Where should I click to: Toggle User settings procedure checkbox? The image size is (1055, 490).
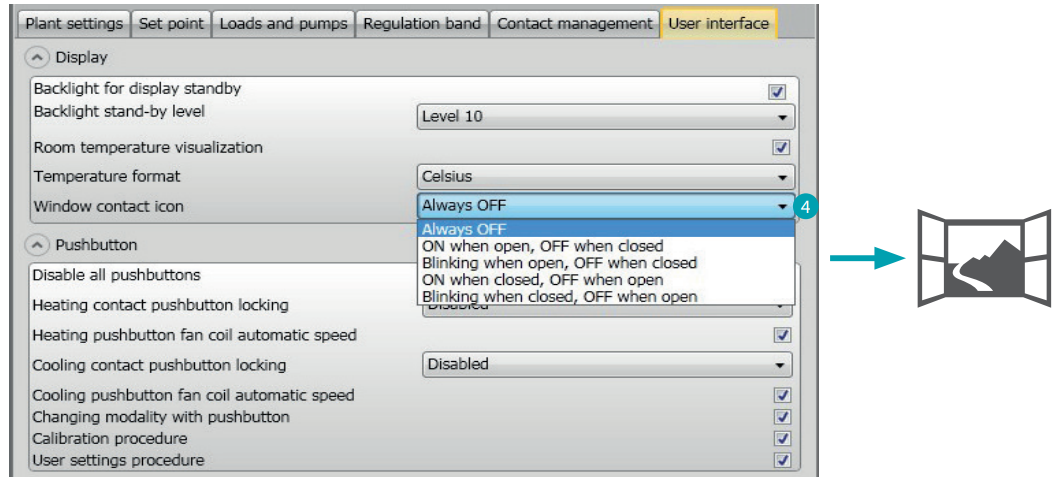pos(783,460)
